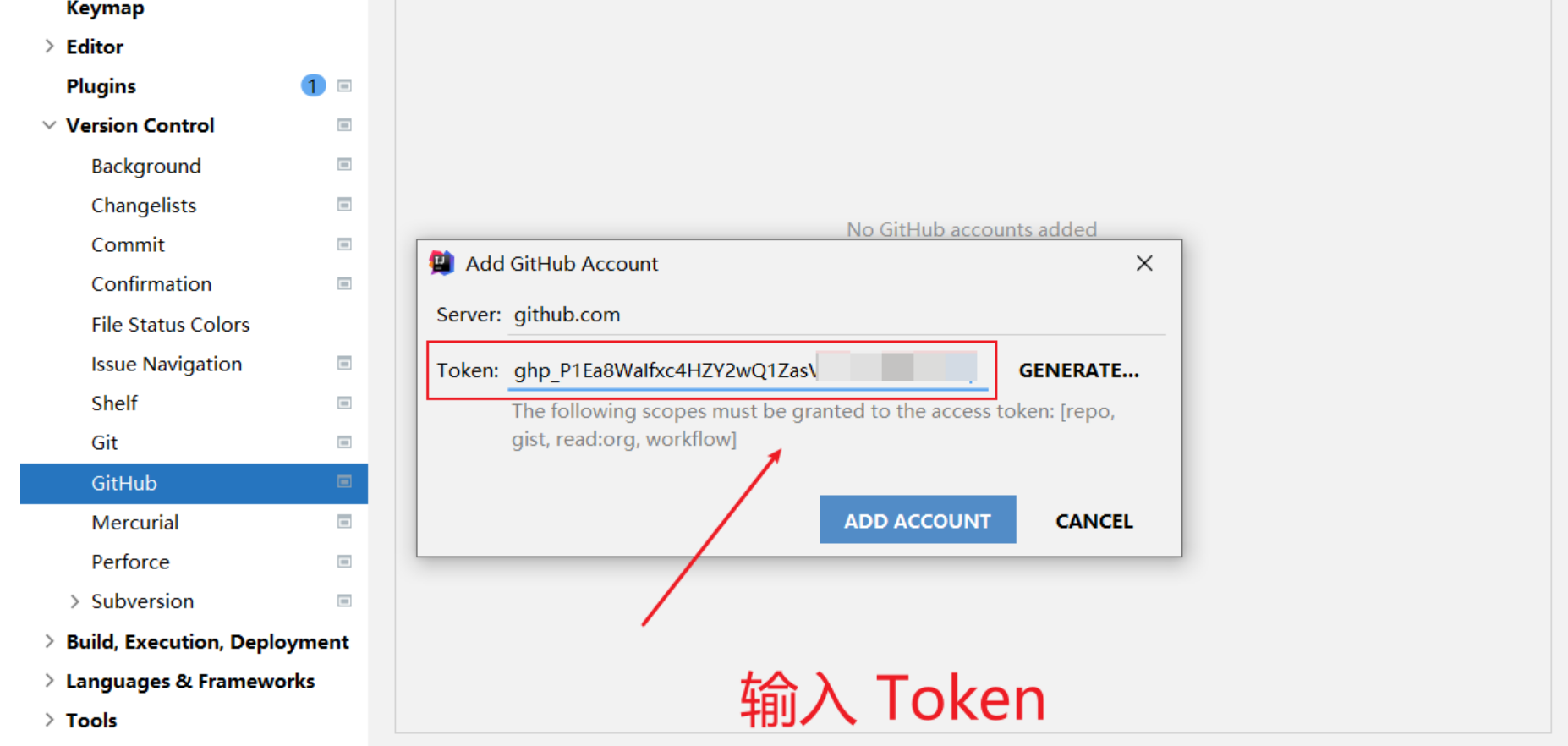Click the project-level icon beside Version Control
The height and width of the screenshot is (746, 1568).
click(x=344, y=125)
